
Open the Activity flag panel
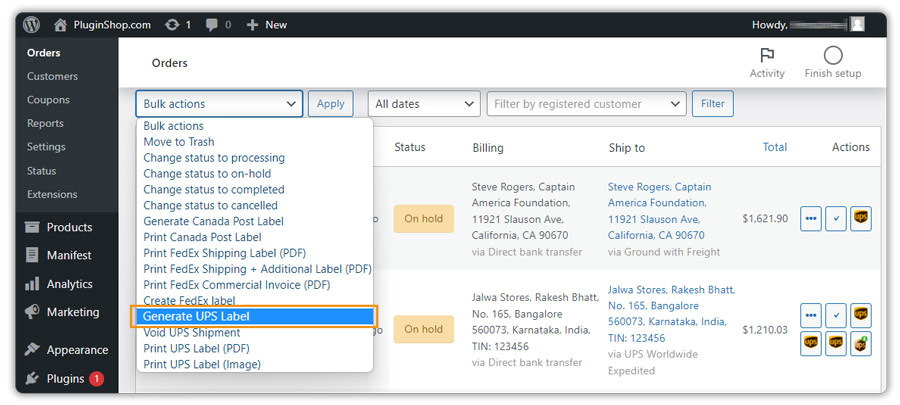point(767,63)
